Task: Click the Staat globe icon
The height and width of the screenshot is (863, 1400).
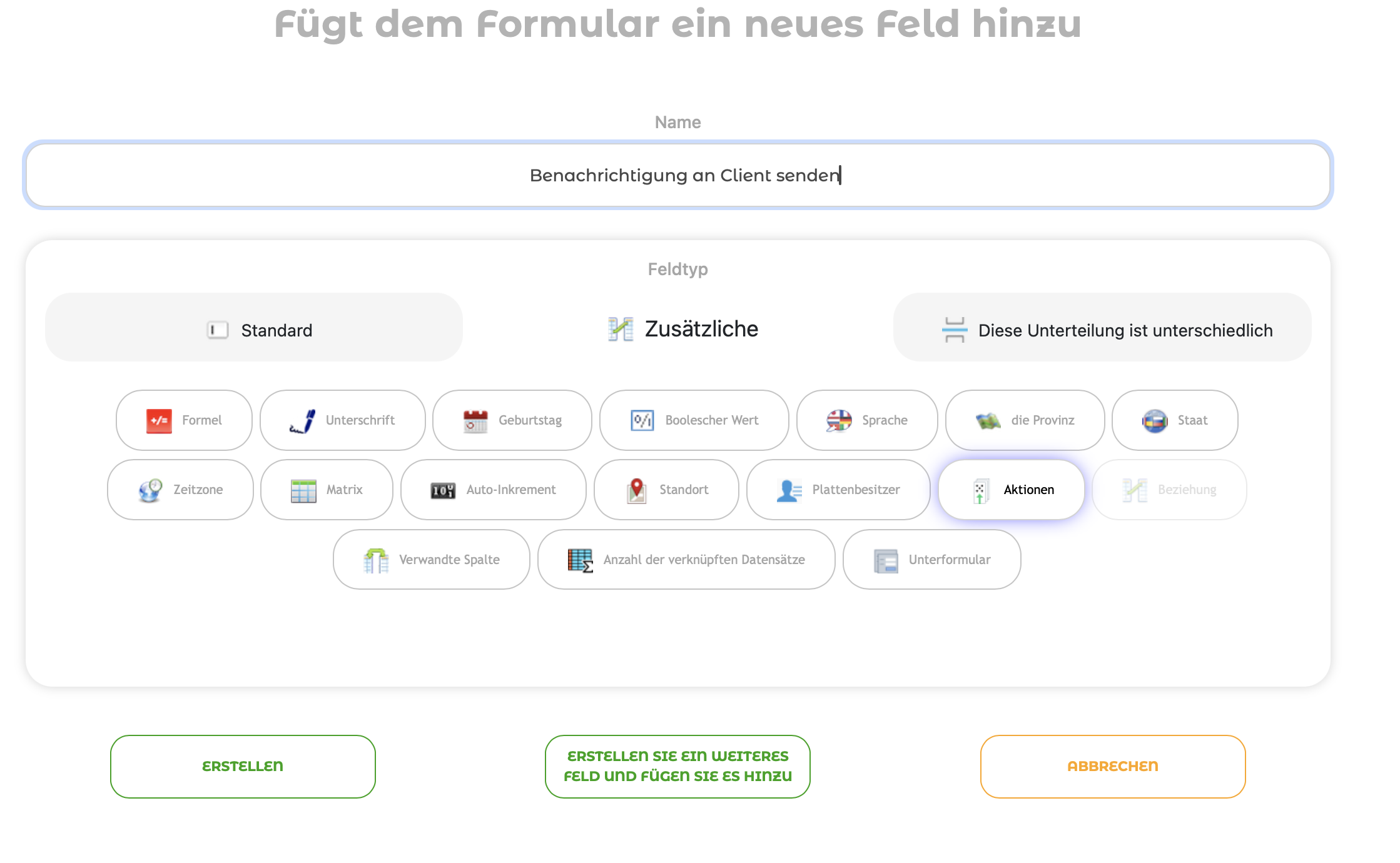Action: click(1155, 421)
